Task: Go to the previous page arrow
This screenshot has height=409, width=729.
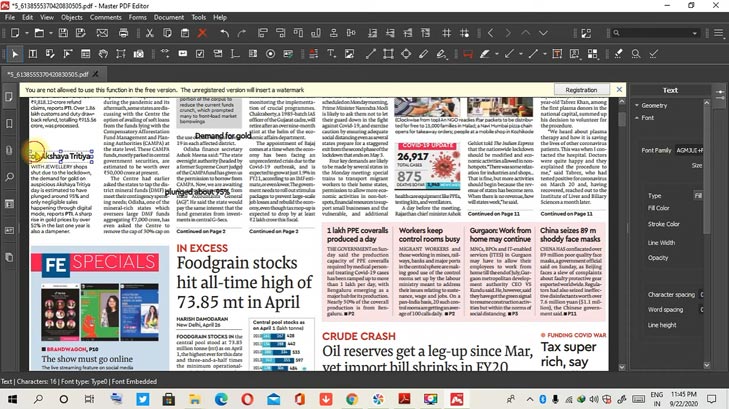Action: (490, 33)
